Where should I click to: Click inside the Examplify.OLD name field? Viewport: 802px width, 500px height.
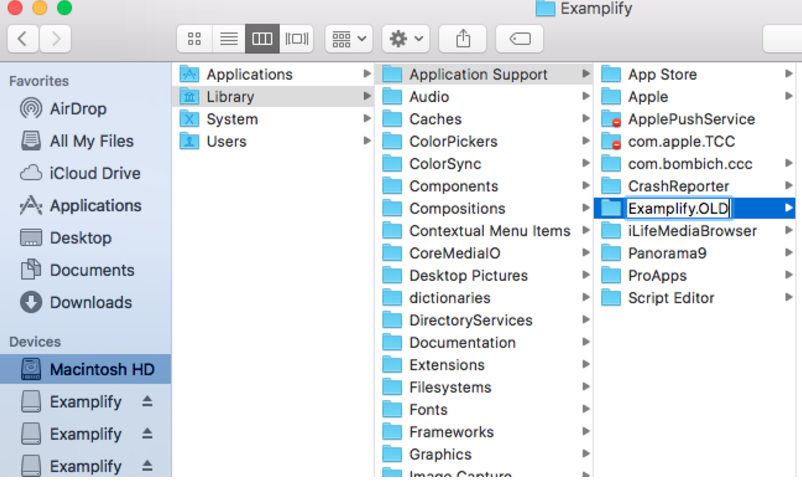[679, 209]
